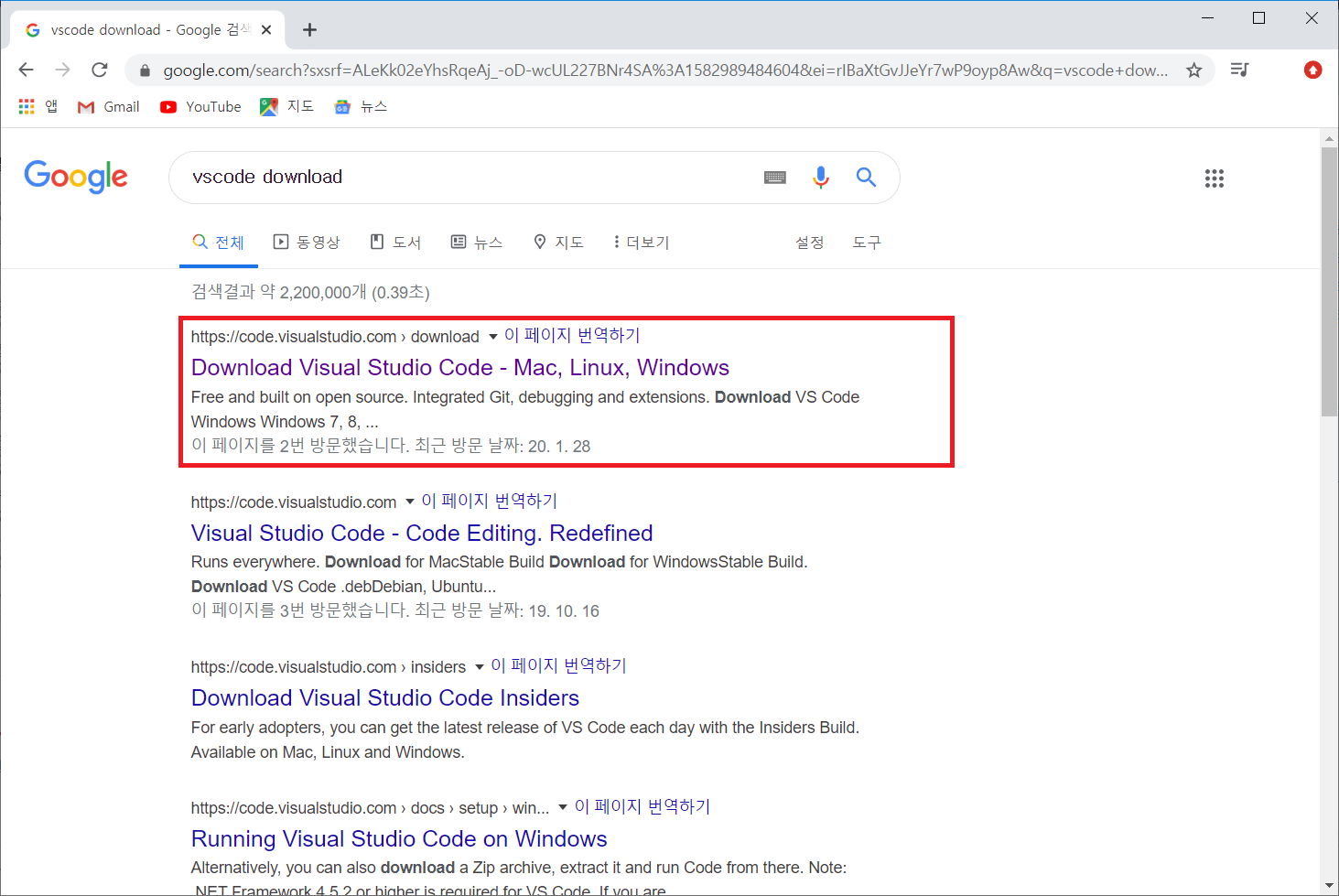Click the scrollbar down arrow
Viewport: 1339px width, 896px height.
1330,887
